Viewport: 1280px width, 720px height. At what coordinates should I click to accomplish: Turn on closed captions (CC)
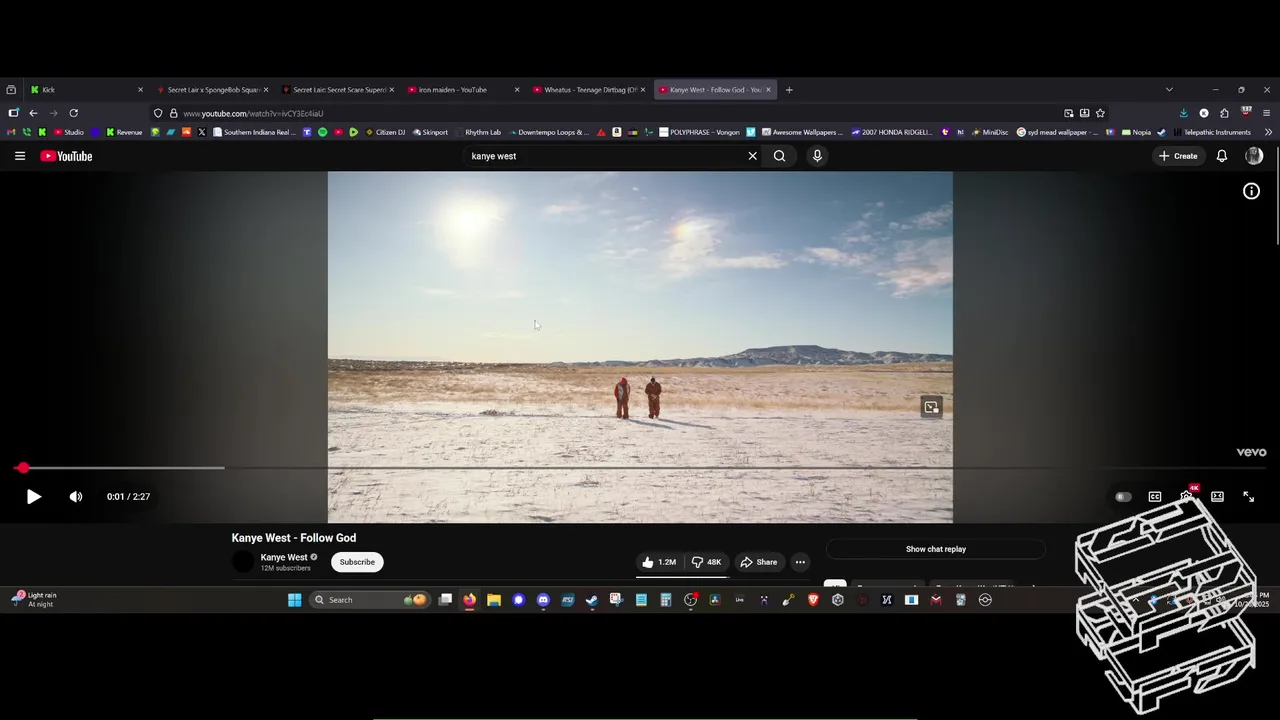click(x=1155, y=497)
